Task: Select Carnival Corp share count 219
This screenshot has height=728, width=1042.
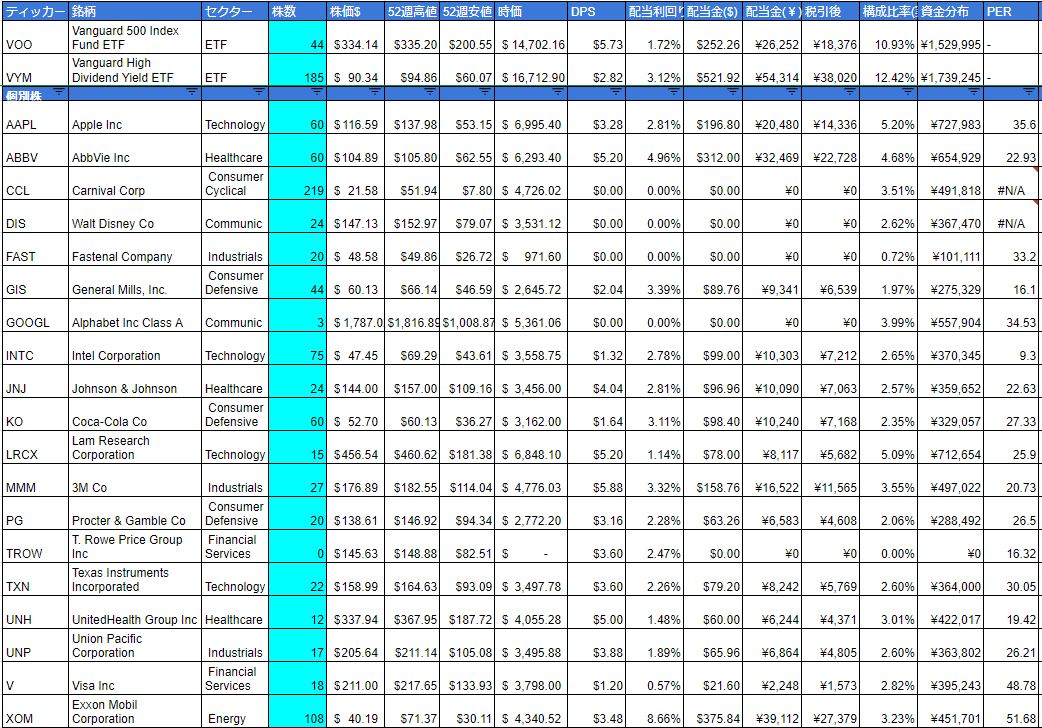Action: point(298,183)
